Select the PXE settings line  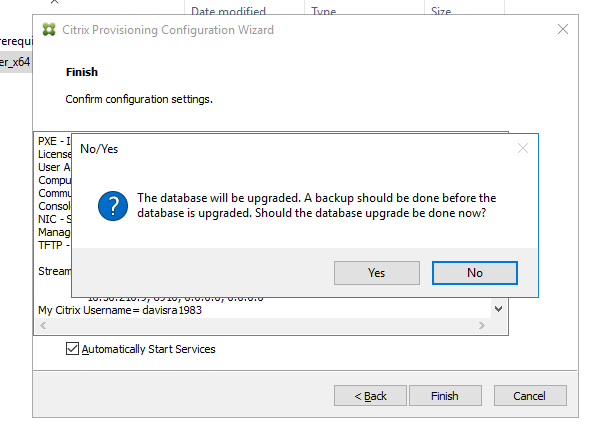(54, 141)
